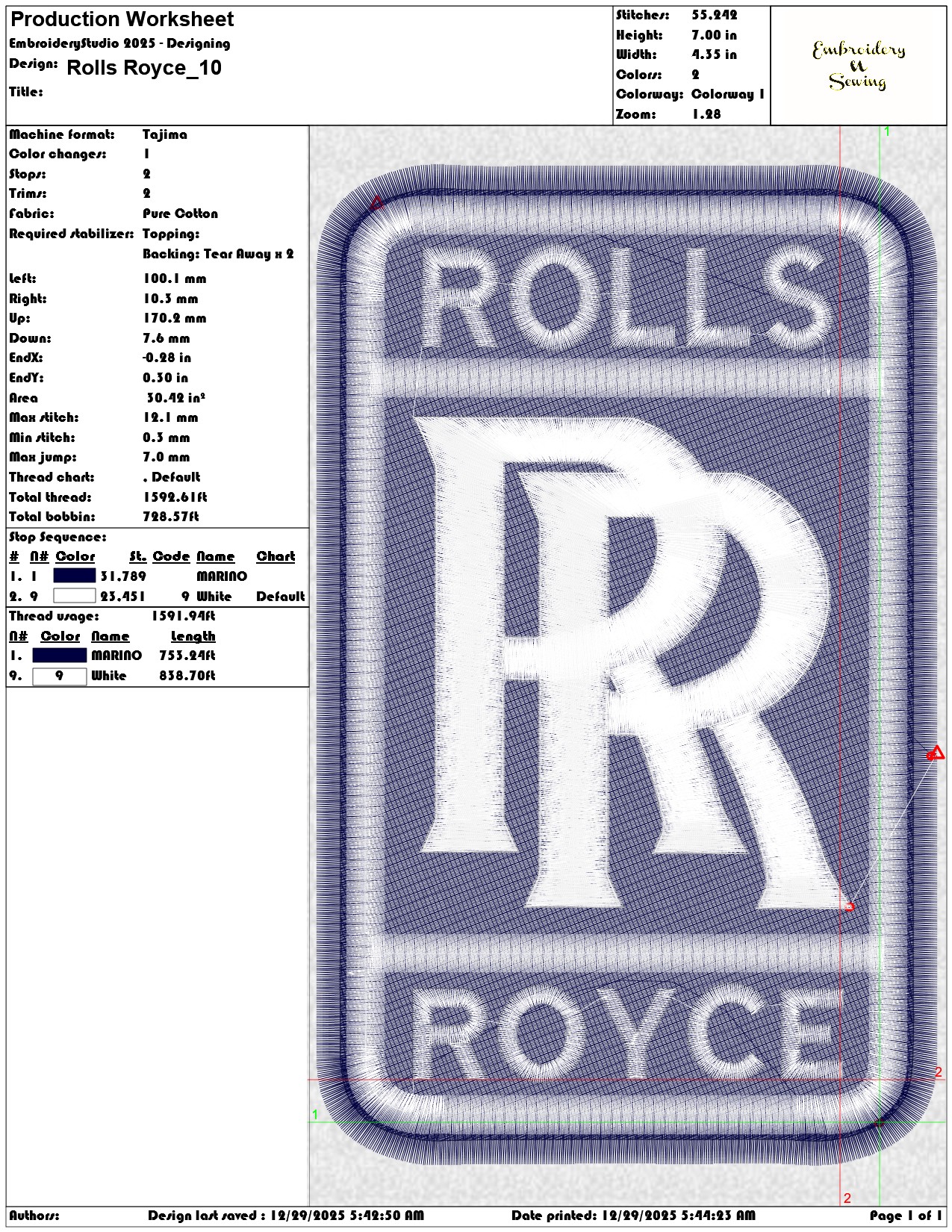Select the Right value 10.3 mm
The height and width of the screenshot is (1232, 952).
(x=171, y=299)
